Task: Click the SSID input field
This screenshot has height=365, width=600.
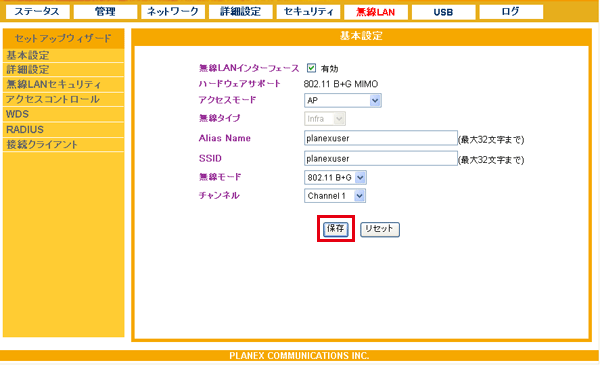Action: 381,158
